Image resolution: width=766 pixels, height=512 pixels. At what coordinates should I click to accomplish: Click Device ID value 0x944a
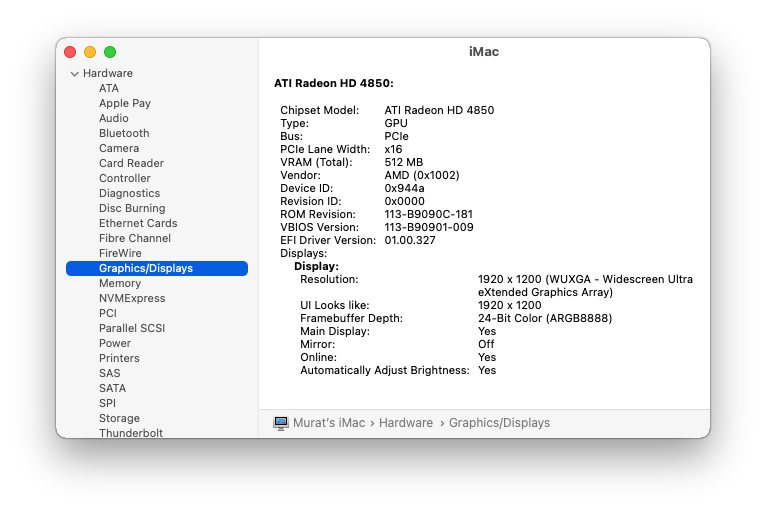click(404, 189)
